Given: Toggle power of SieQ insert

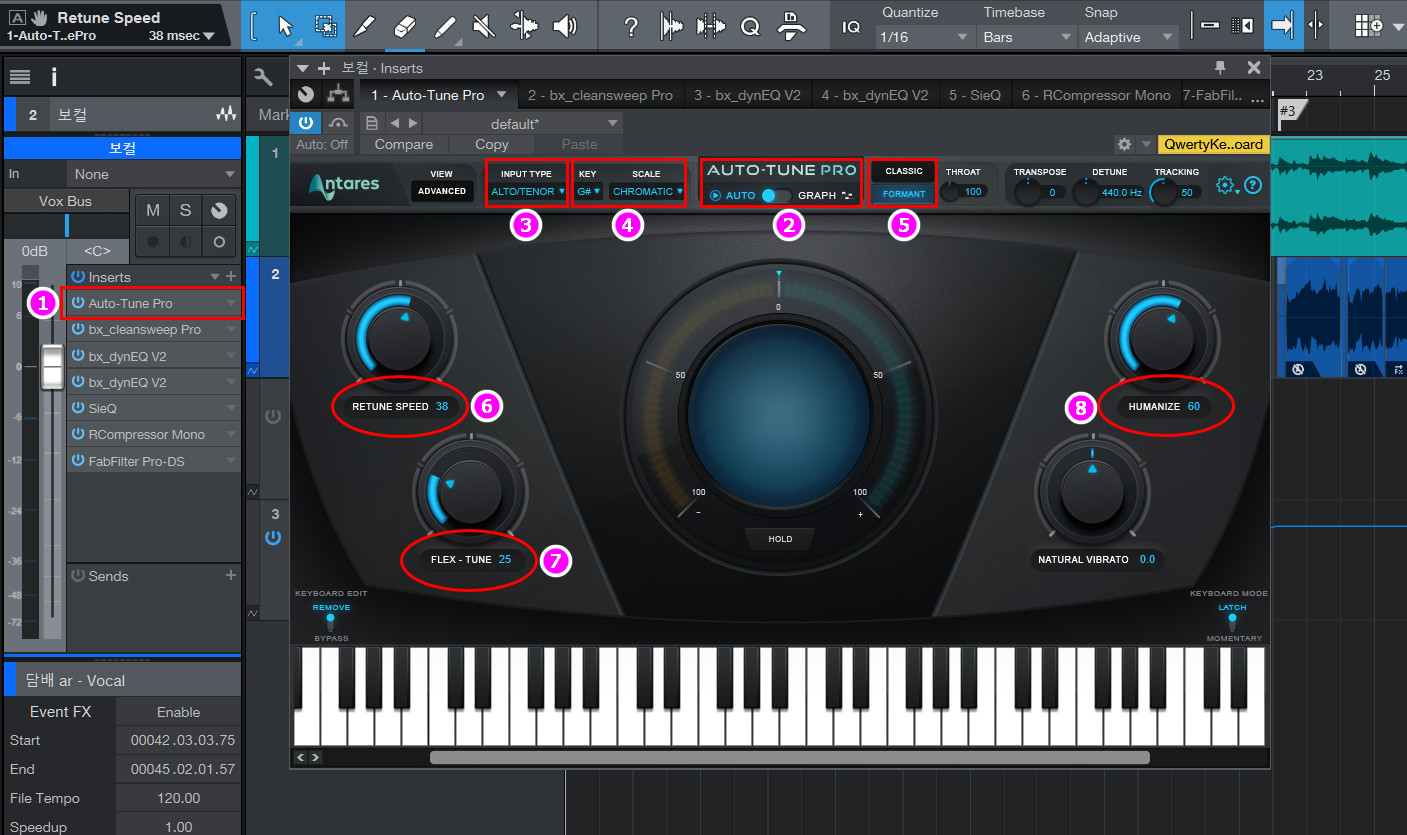Looking at the screenshot, I should click(78, 408).
